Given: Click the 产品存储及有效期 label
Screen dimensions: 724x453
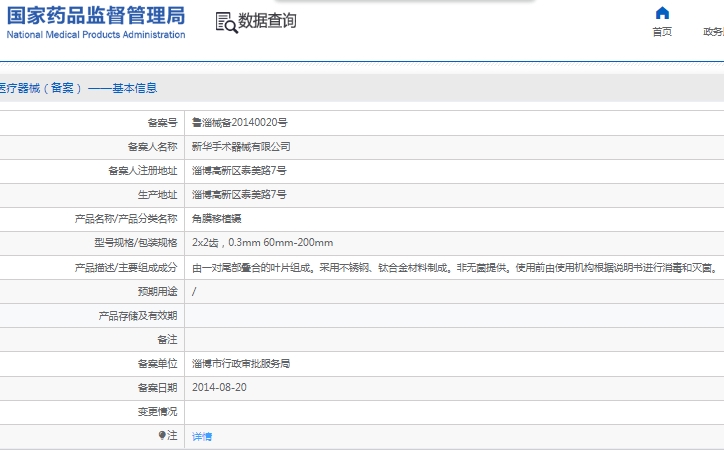Looking at the screenshot, I should [138, 315].
